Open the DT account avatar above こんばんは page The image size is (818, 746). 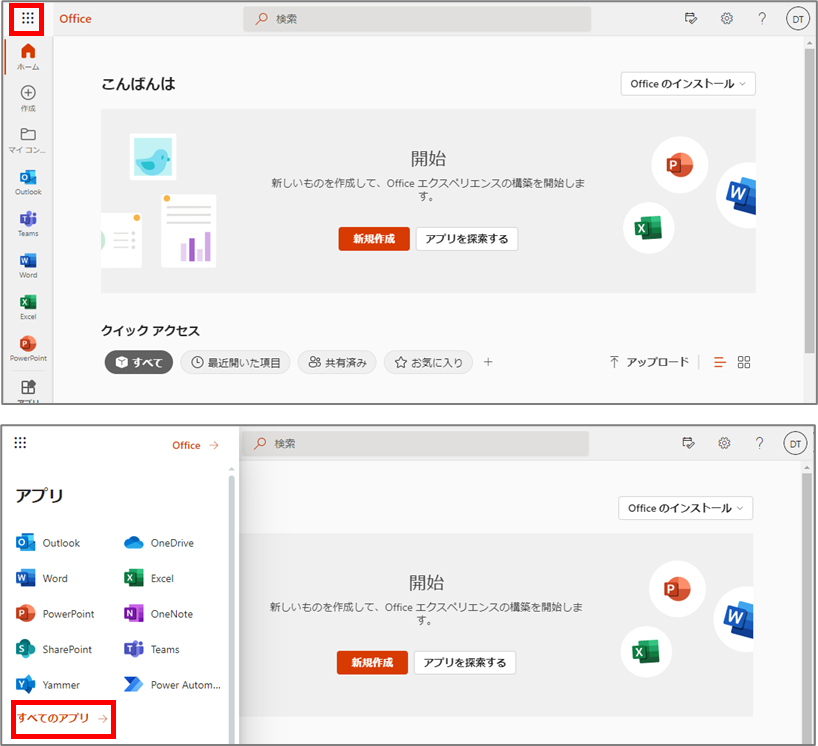(x=798, y=19)
